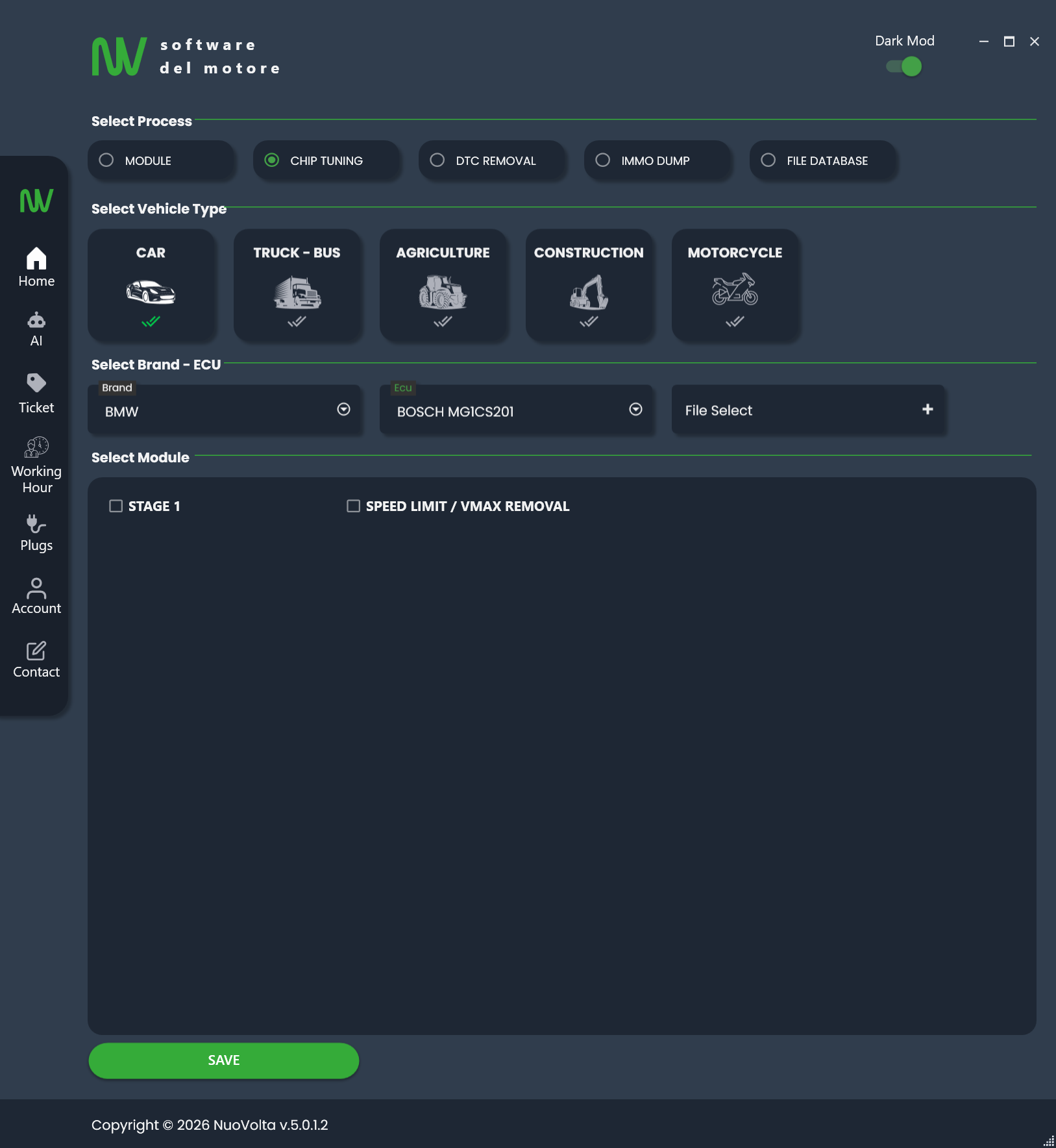Screen dimensions: 1056x1148
Task: Select the Motorcycle vehicle type
Action: pos(735,284)
